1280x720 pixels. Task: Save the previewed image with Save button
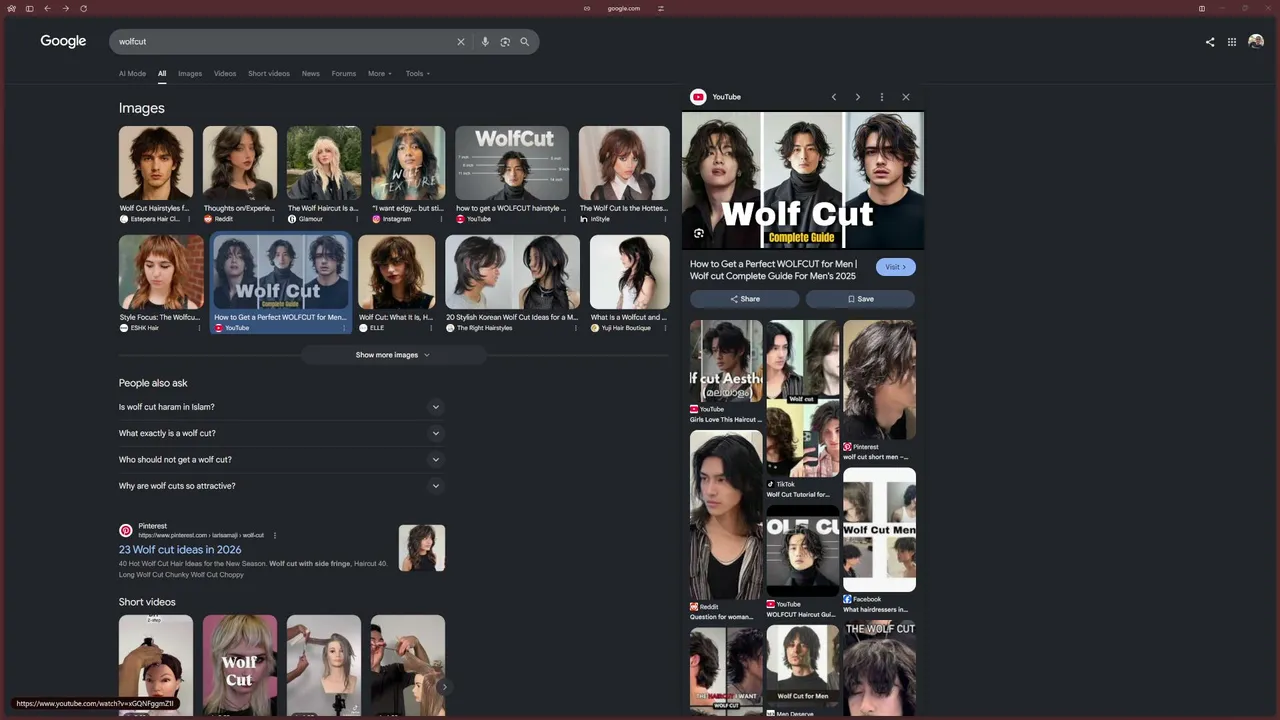[861, 299]
